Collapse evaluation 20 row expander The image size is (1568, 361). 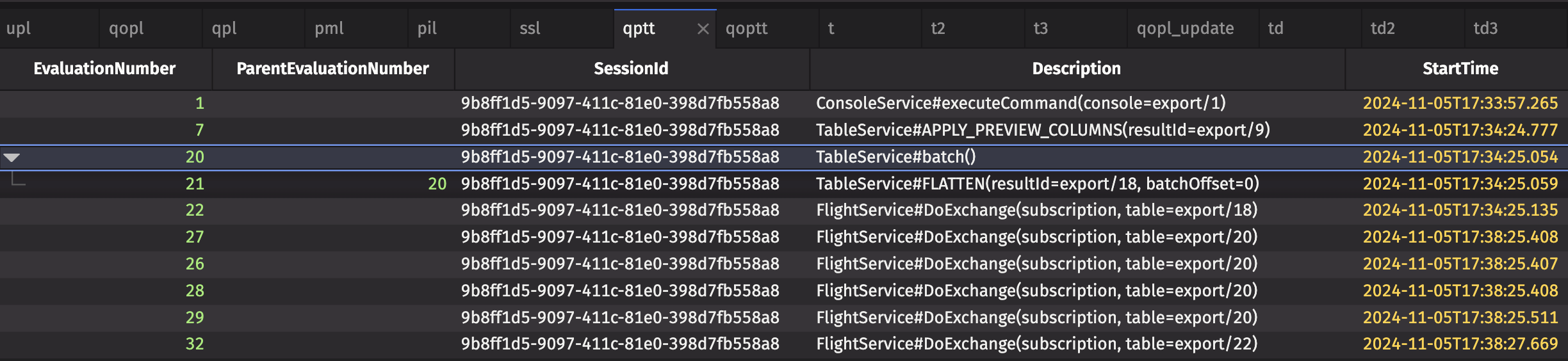click(12, 157)
